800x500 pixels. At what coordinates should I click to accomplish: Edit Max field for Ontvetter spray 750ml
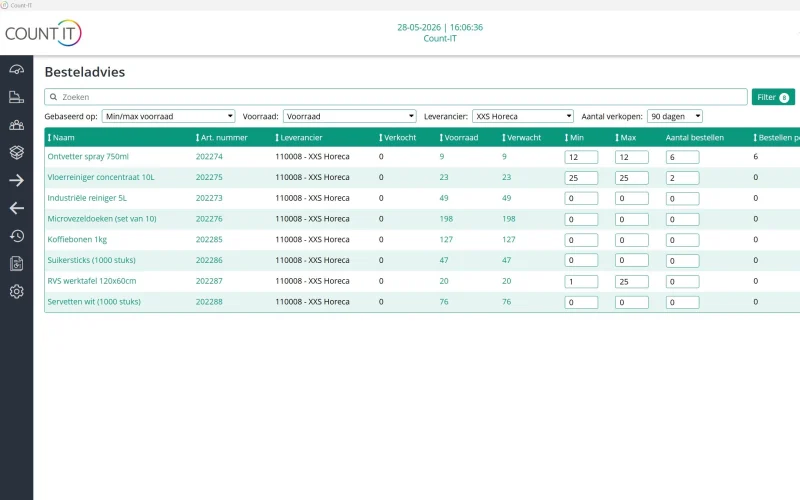pyautogui.click(x=632, y=157)
